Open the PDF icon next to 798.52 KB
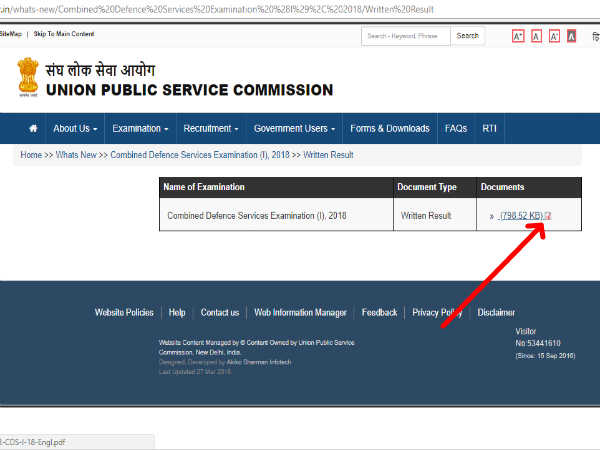This screenshot has height=450, width=600. 548,216
